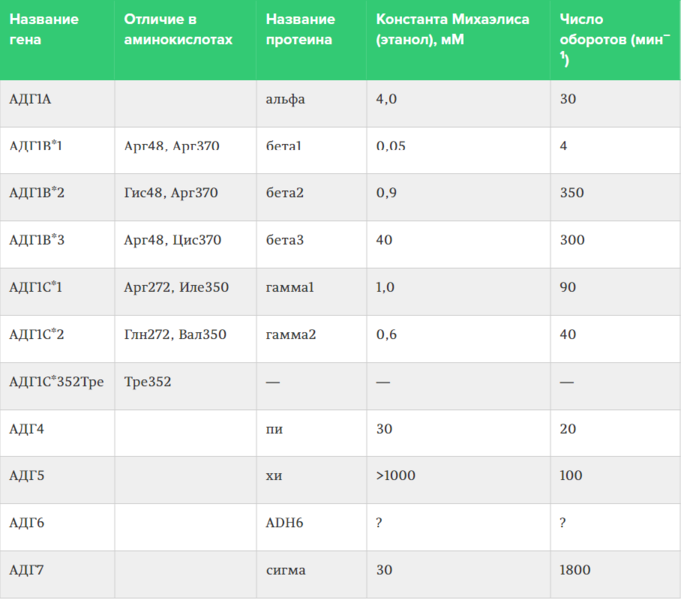This screenshot has height=600, width=681.
Task: Select the 'Отличие в аминокислотах' header cell
Action: click(x=185, y=40)
